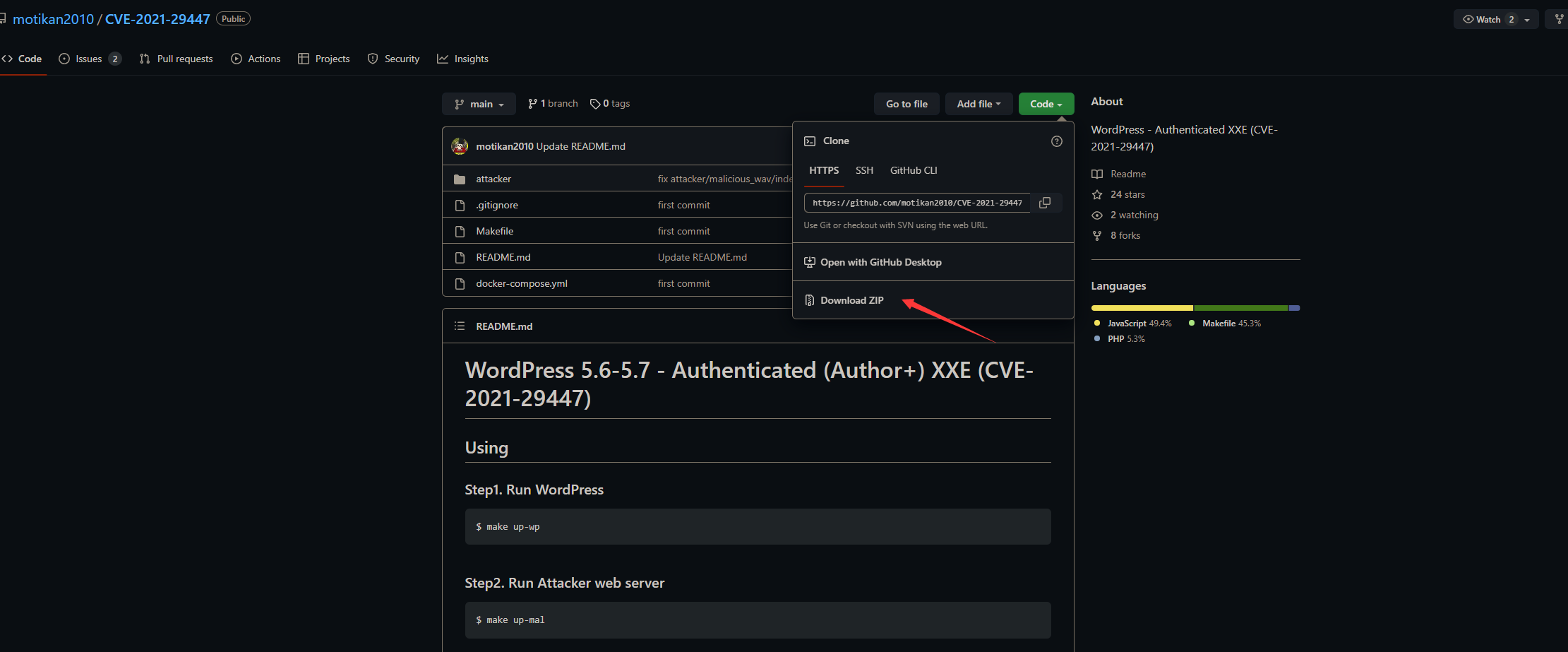
Task: Click the star icon beside 24 stars
Action: (x=1097, y=194)
